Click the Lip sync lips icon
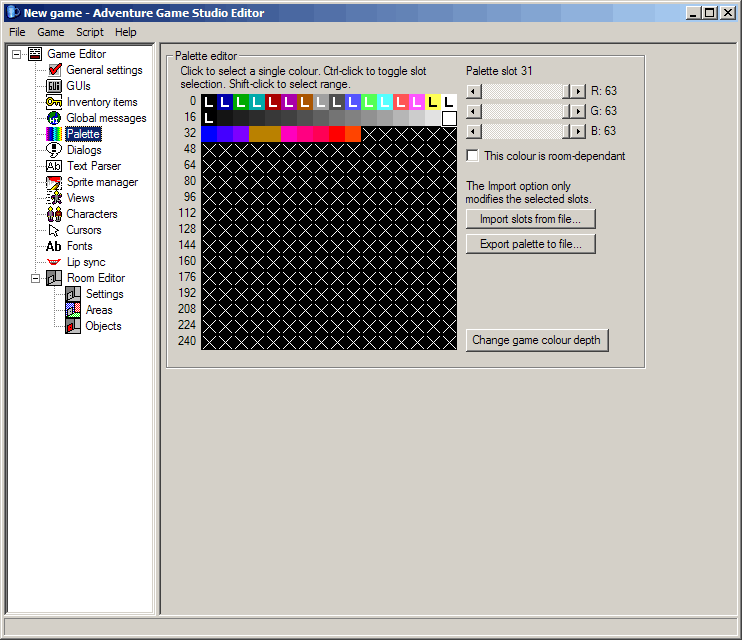Viewport: 742px width, 640px height. [54, 262]
